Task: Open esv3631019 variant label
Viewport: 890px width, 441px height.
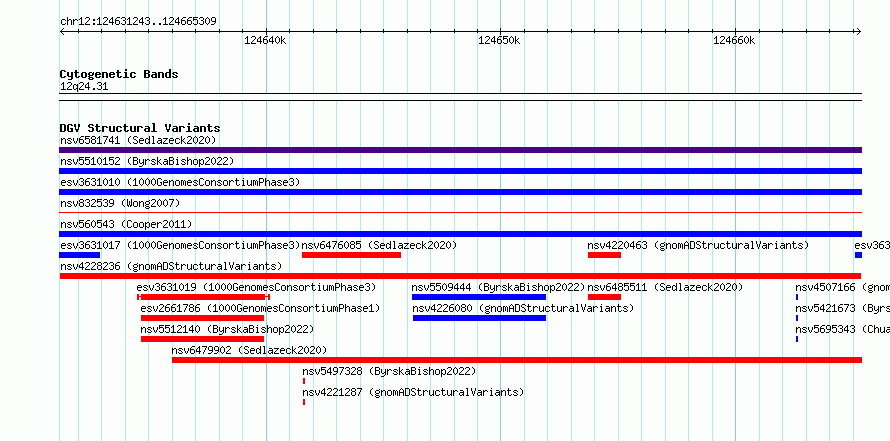Action: (256, 287)
